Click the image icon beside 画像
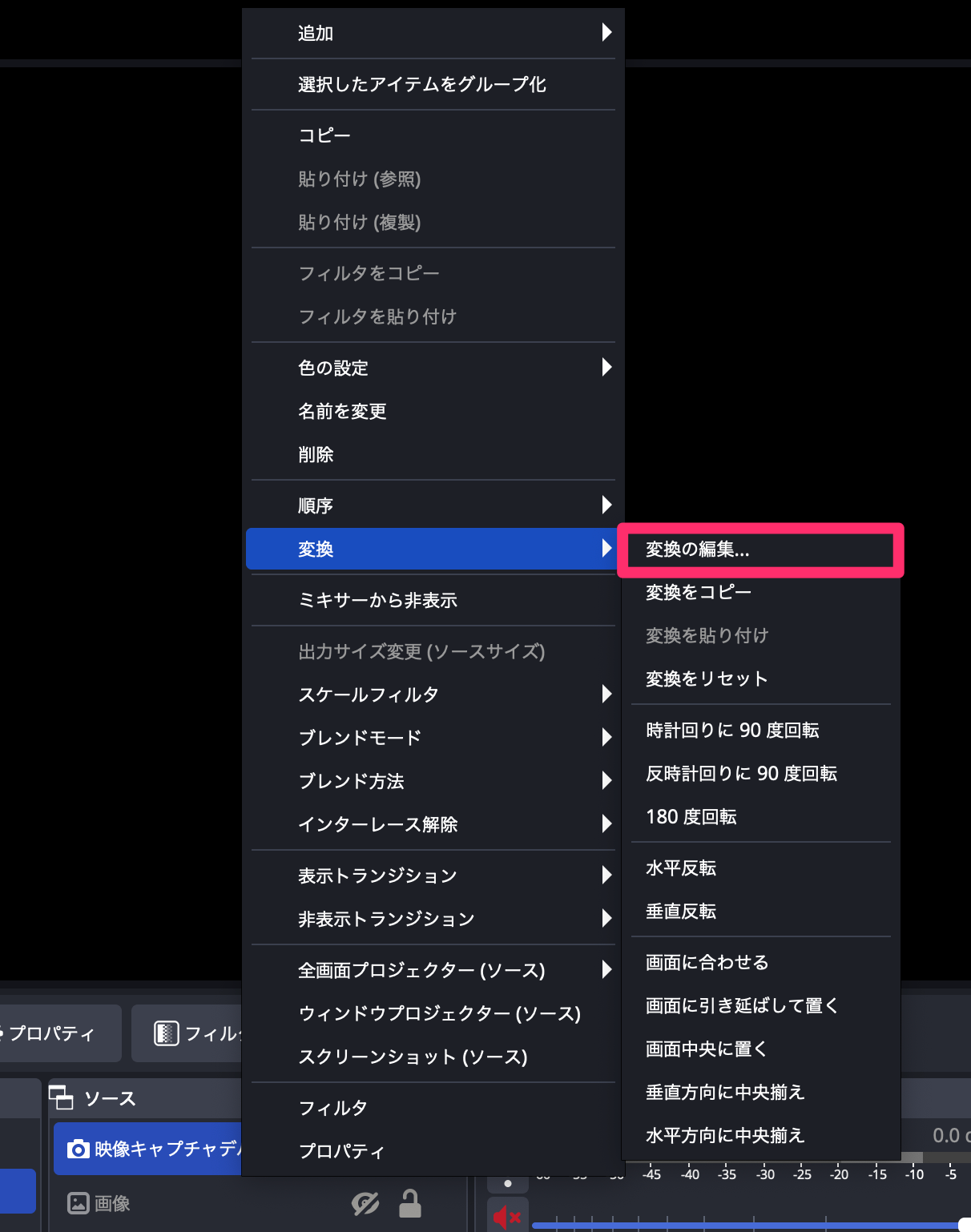 pos(78,1203)
